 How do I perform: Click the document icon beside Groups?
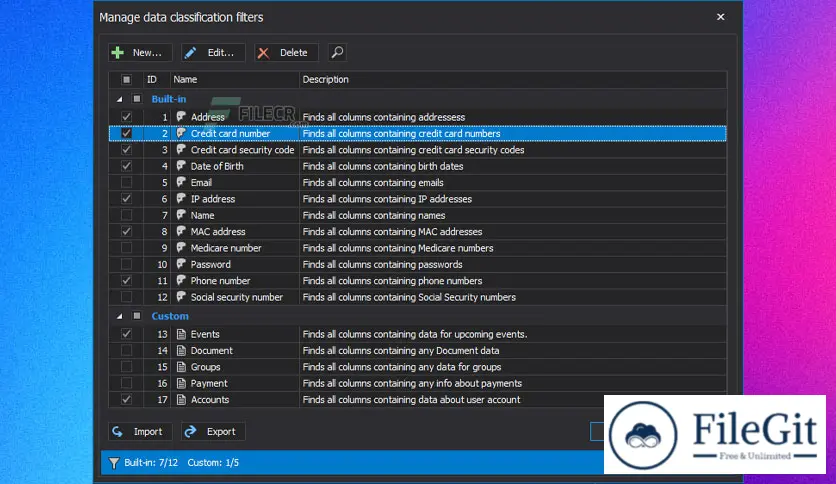tap(181, 367)
